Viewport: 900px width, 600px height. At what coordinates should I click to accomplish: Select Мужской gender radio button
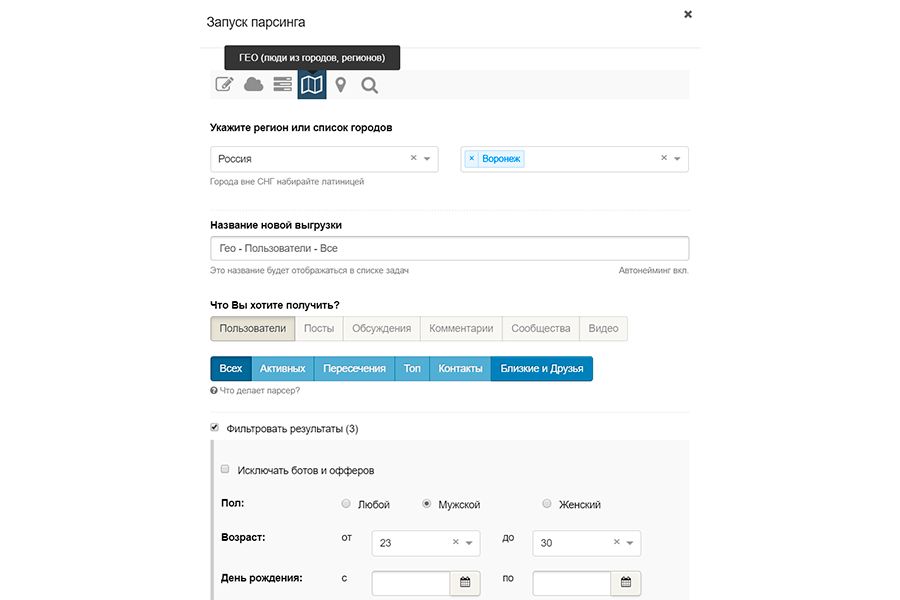426,504
